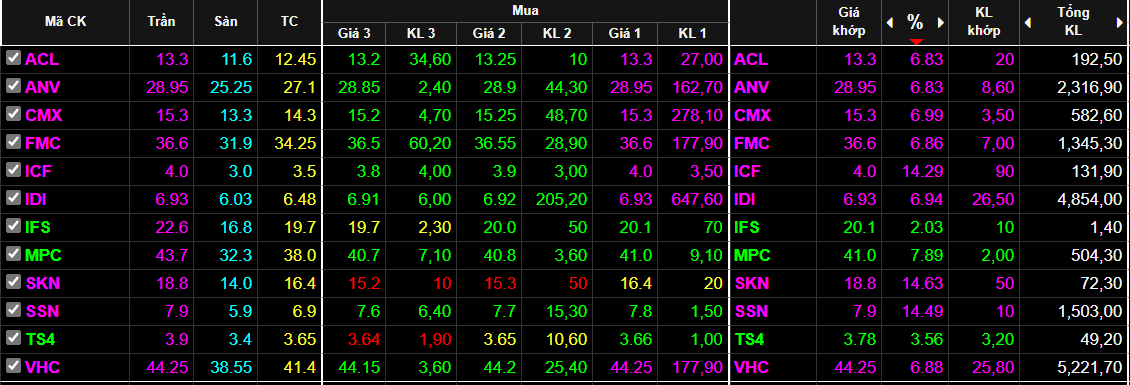The width and height of the screenshot is (1130, 385).
Task: Uncheck the FMC stock checkbox
Action: pyautogui.click(x=13, y=142)
